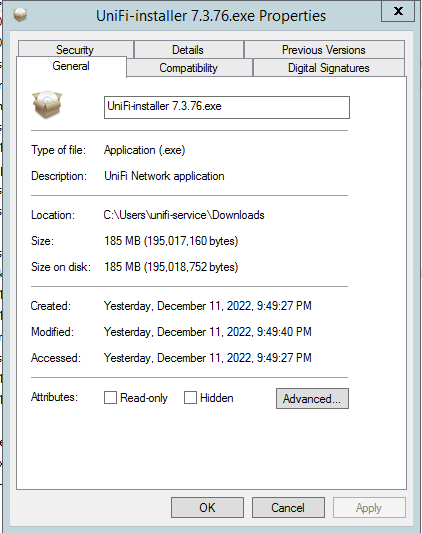Close the Properties dialog with X
Screen dimensions: 422x533
coord(398,11)
